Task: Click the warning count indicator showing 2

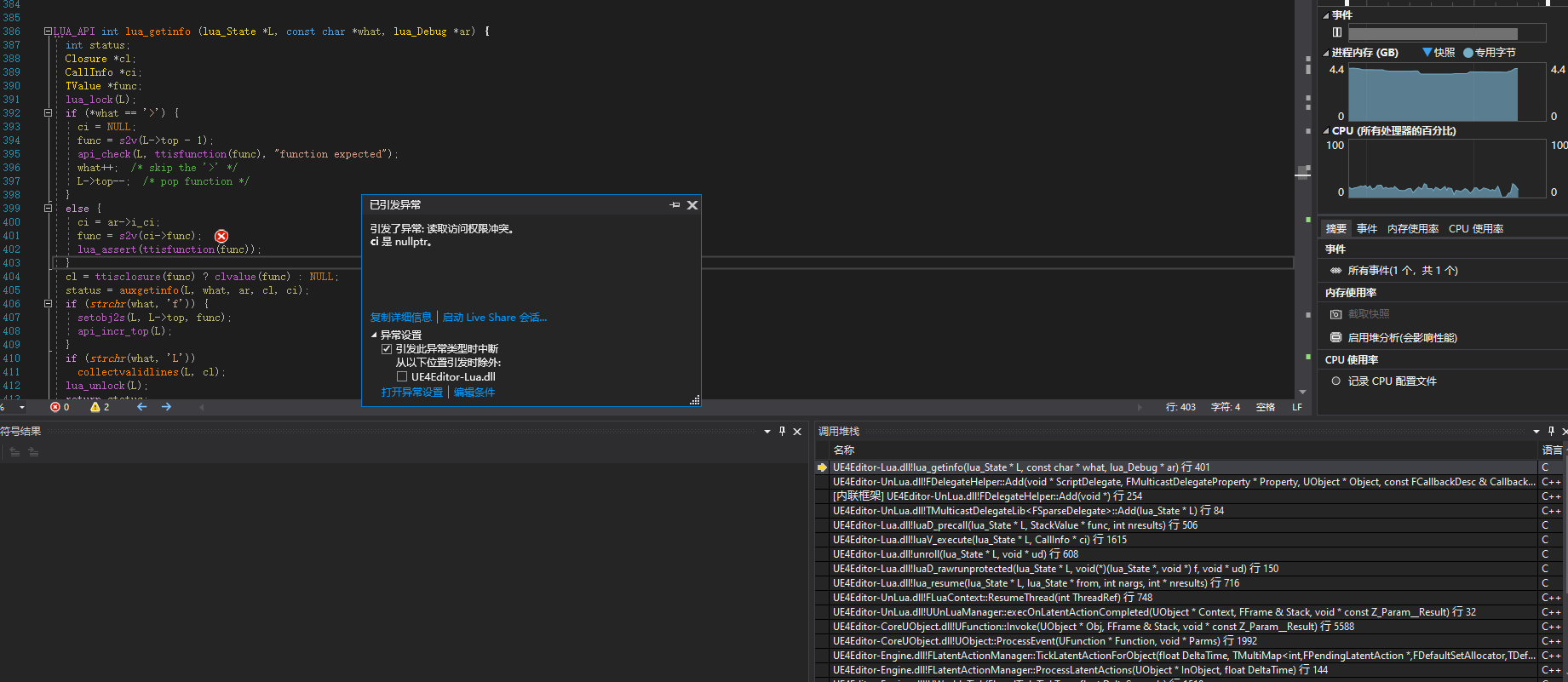Action: 100,407
